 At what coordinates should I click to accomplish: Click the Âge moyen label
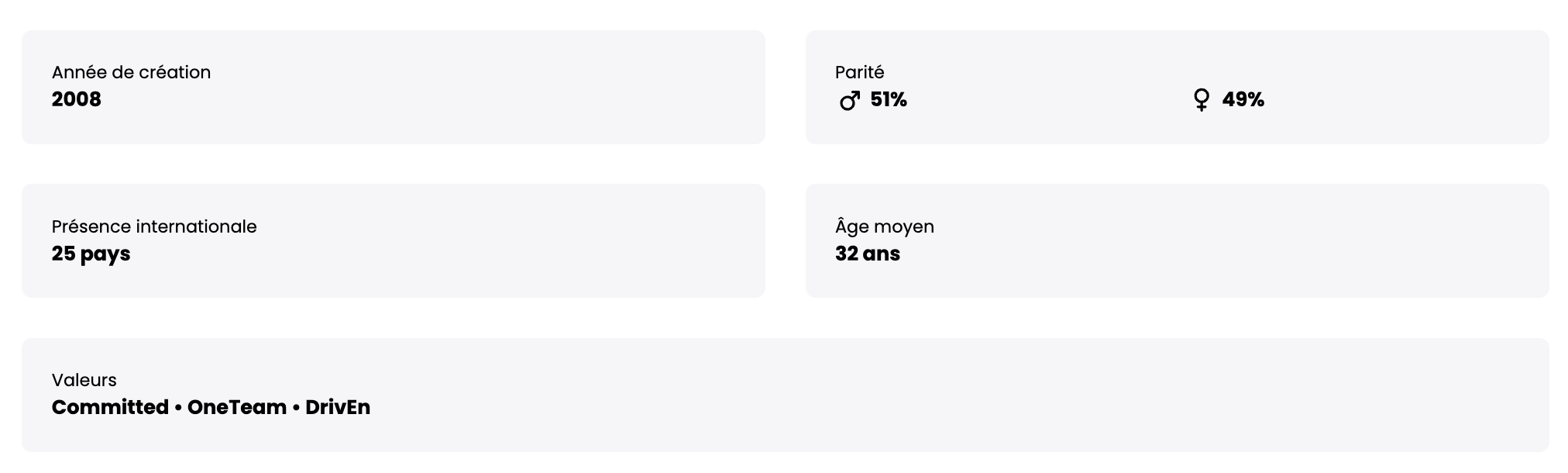[x=884, y=226]
